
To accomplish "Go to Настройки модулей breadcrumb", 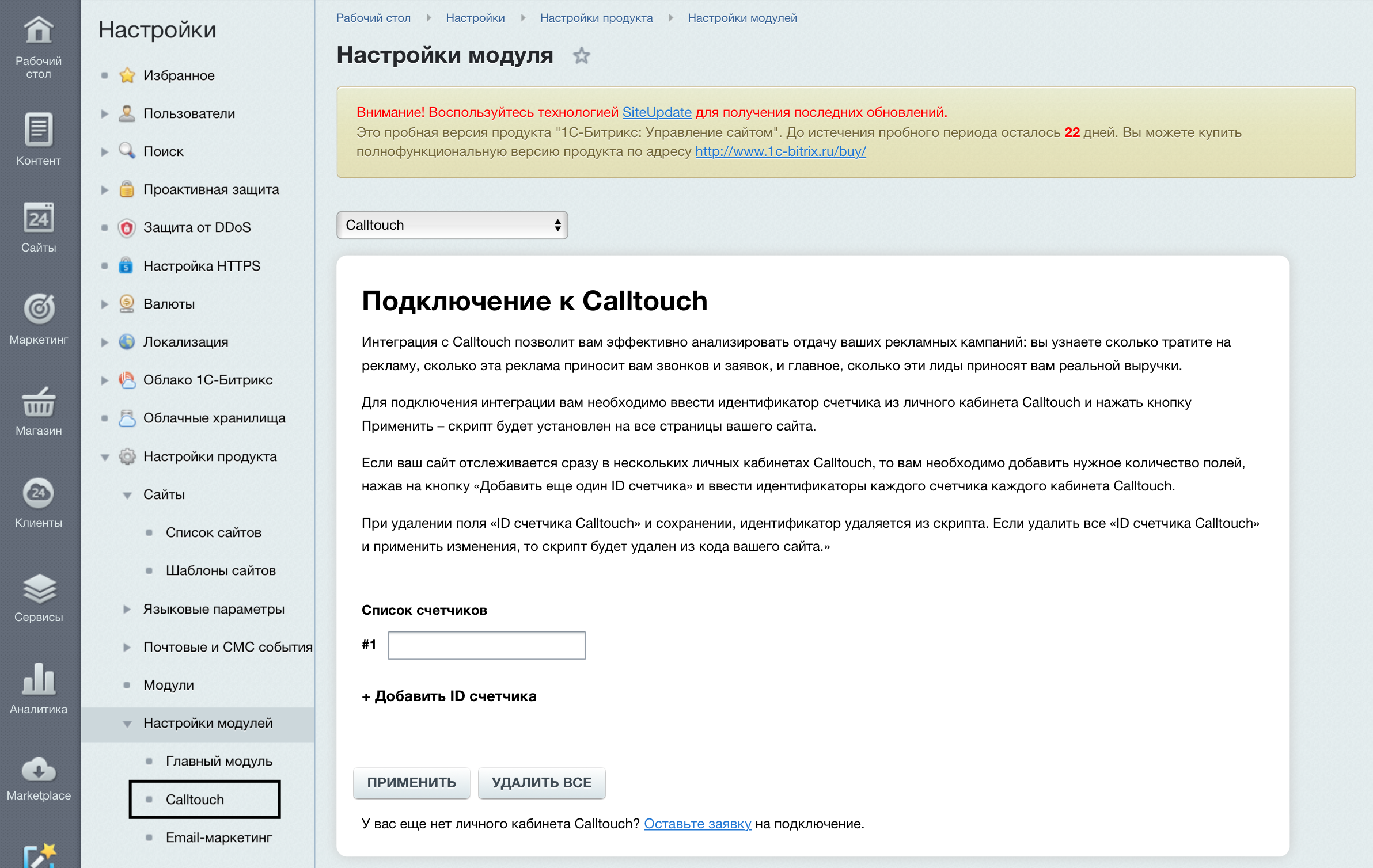I will 742,18.
